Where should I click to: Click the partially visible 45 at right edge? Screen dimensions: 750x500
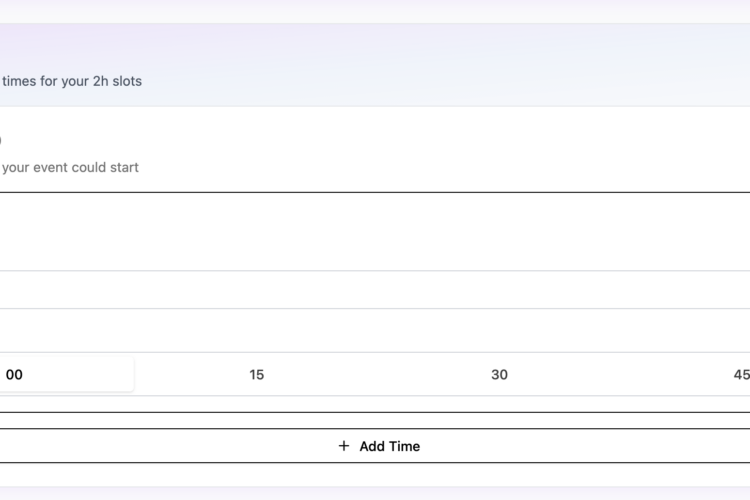pyautogui.click(x=741, y=375)
